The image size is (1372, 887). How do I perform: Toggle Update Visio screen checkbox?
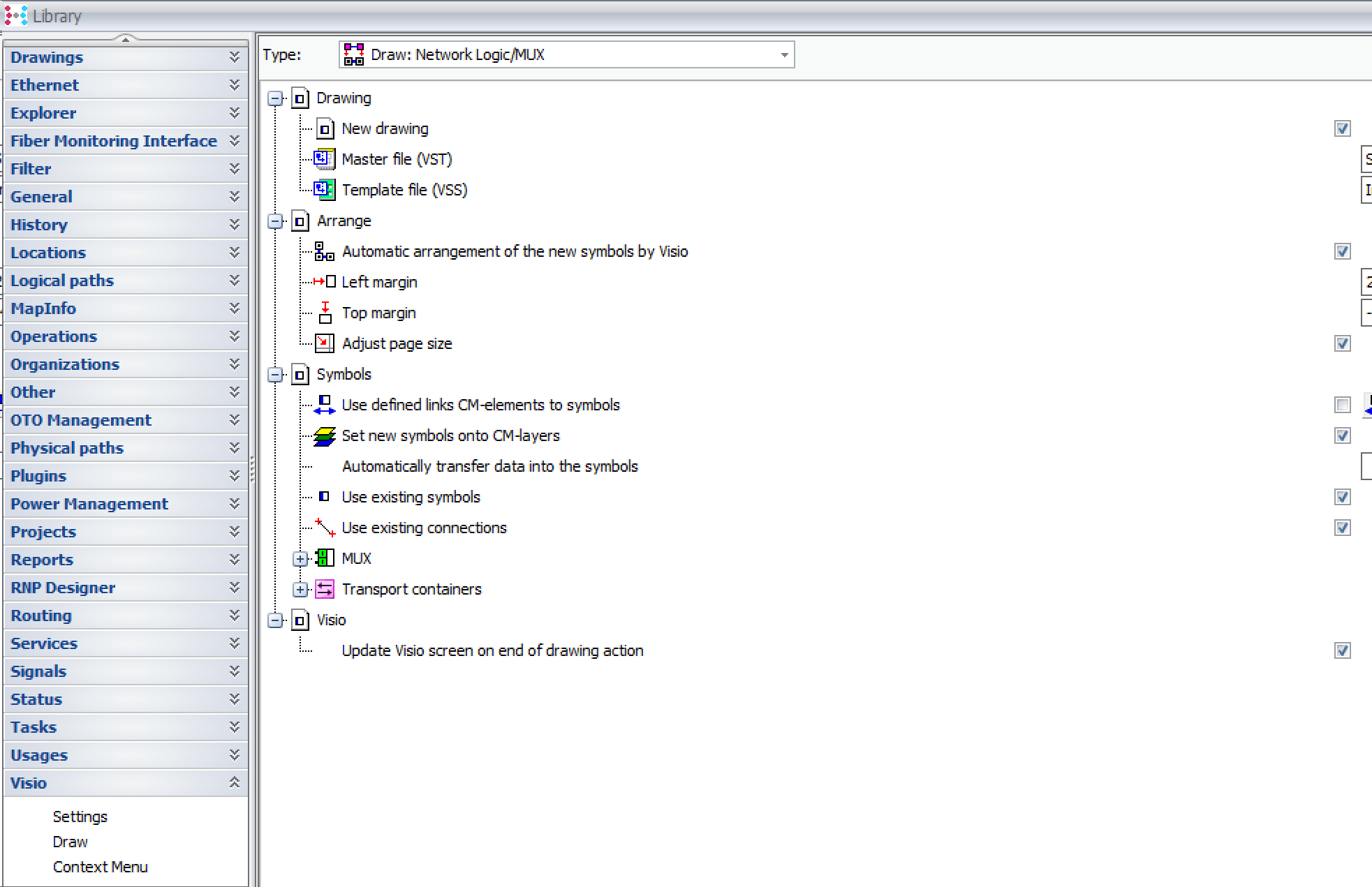[x=1342, y=650]
